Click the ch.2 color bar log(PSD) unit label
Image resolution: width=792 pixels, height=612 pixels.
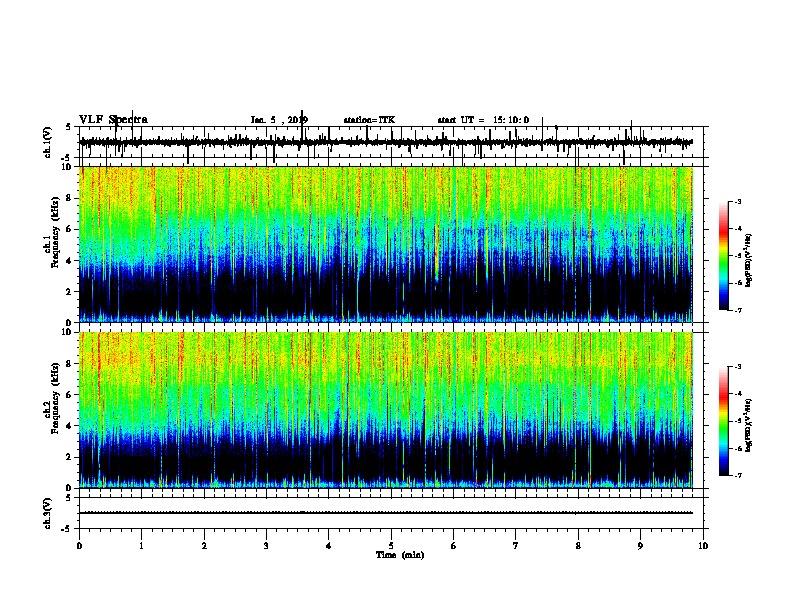pyautogui.click(x=749, y=425)
